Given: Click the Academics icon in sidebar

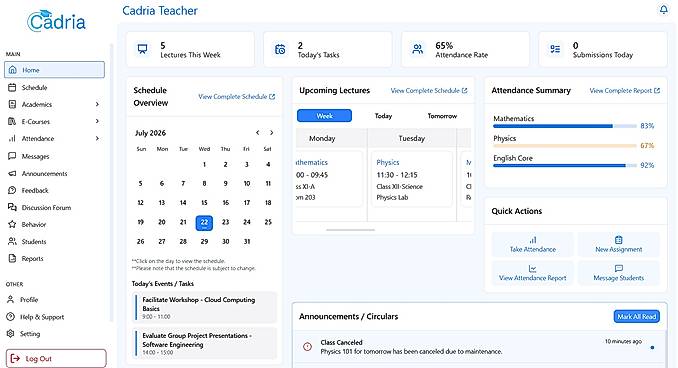Looking at the screenshot, I should [12, 104].
